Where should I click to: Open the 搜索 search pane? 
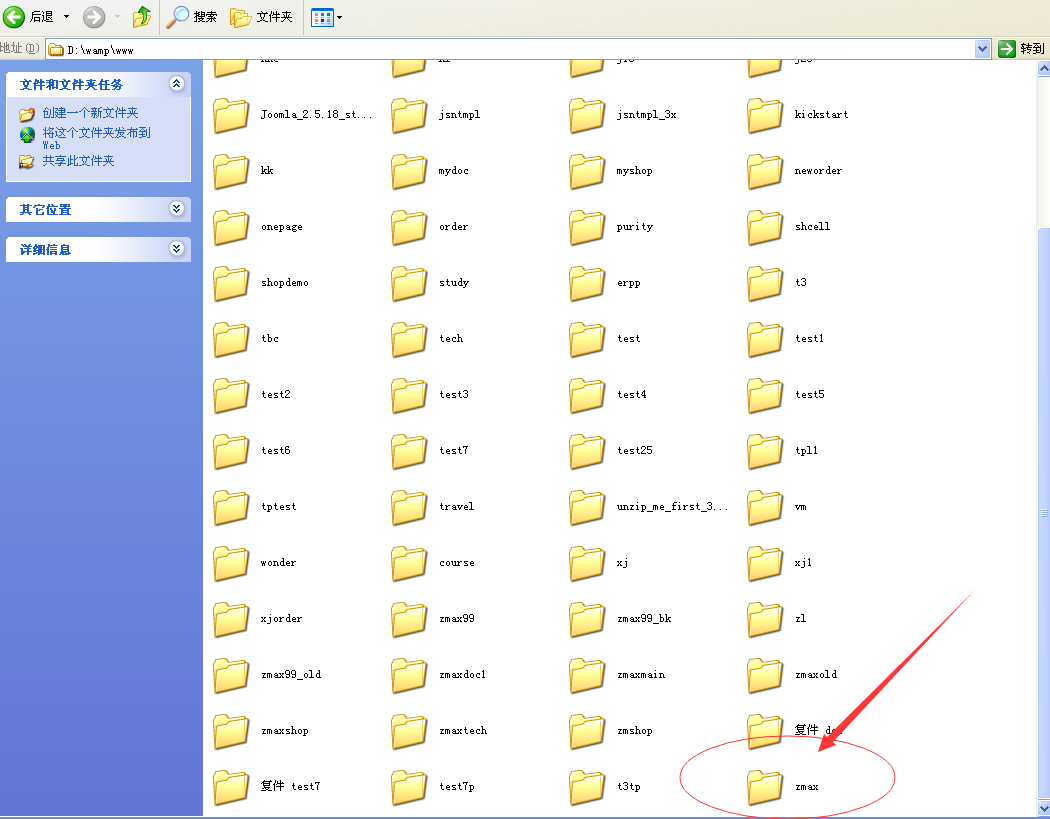[192, 17]
